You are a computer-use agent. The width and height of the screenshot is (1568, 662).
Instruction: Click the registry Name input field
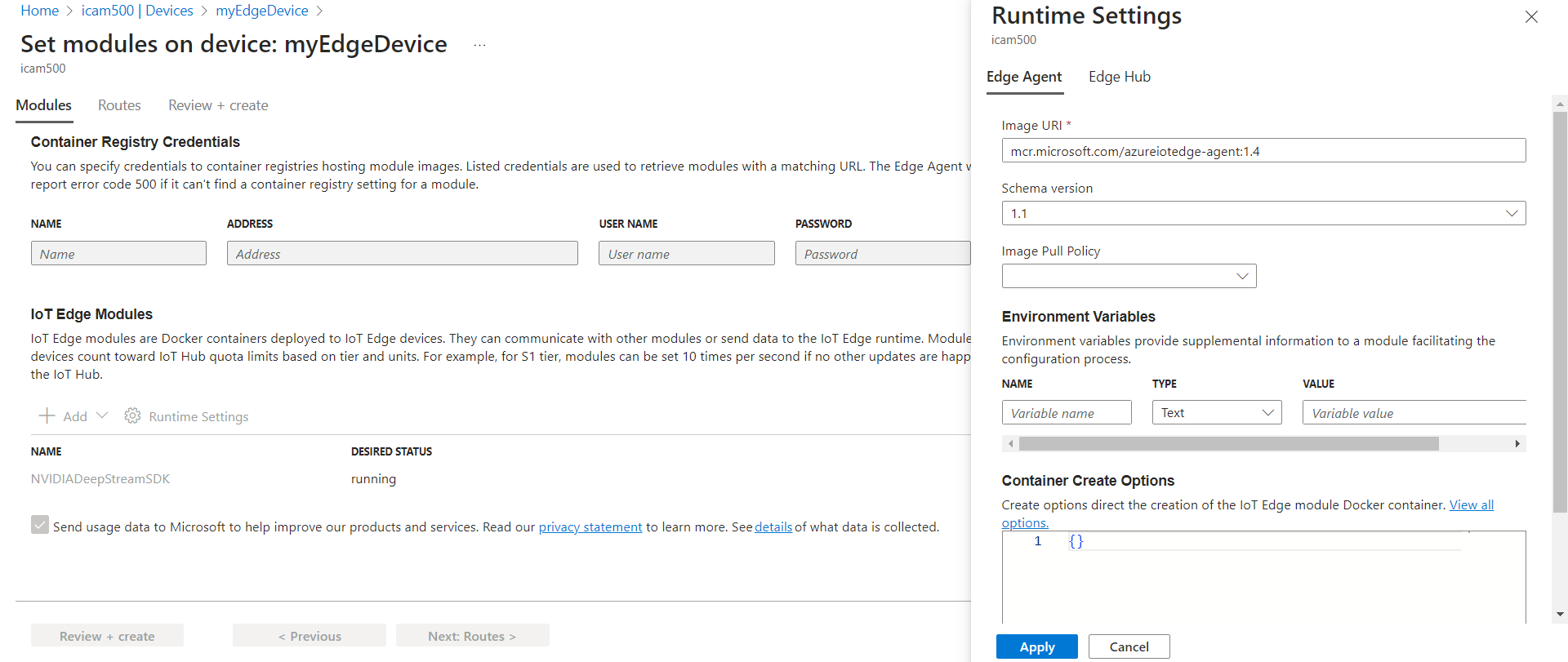click(118, 253)
